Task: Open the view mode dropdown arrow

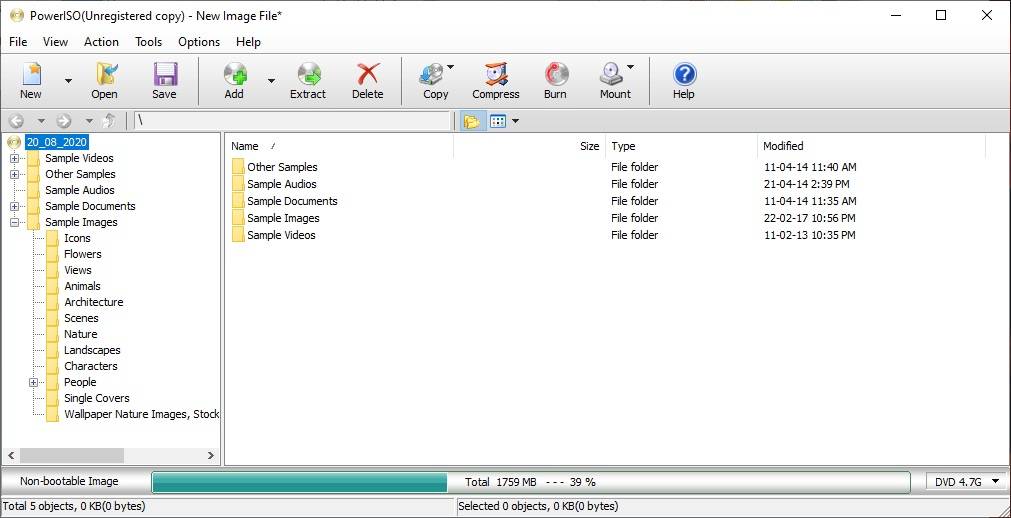Action: coord(515,121)
